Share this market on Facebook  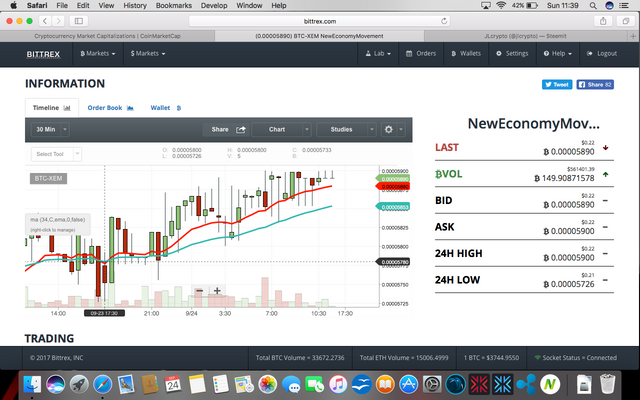(x=595, y=84)
